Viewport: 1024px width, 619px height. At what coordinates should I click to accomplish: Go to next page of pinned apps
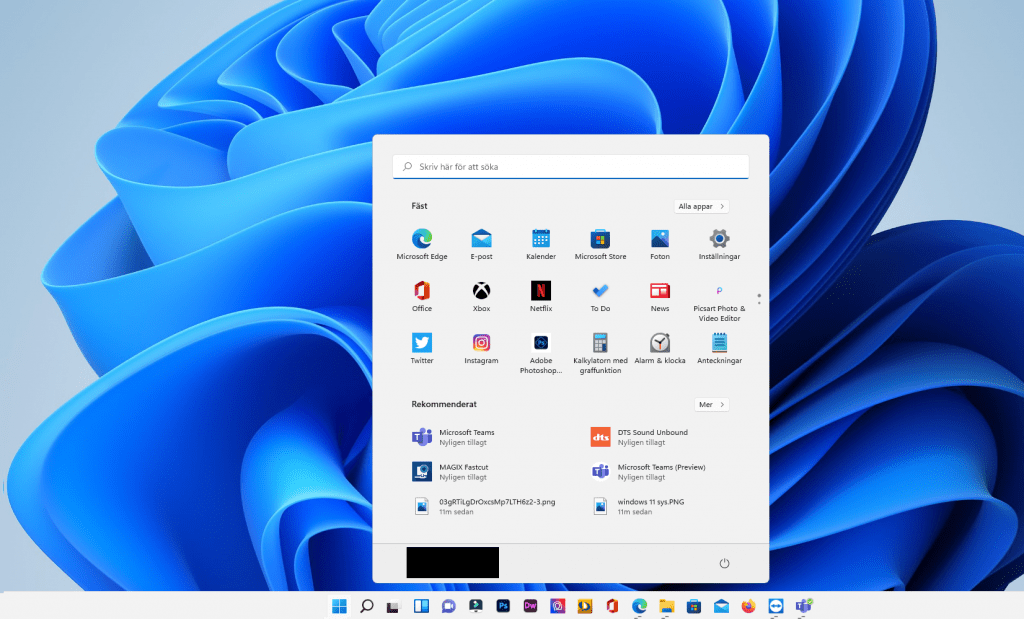(759, 303)
